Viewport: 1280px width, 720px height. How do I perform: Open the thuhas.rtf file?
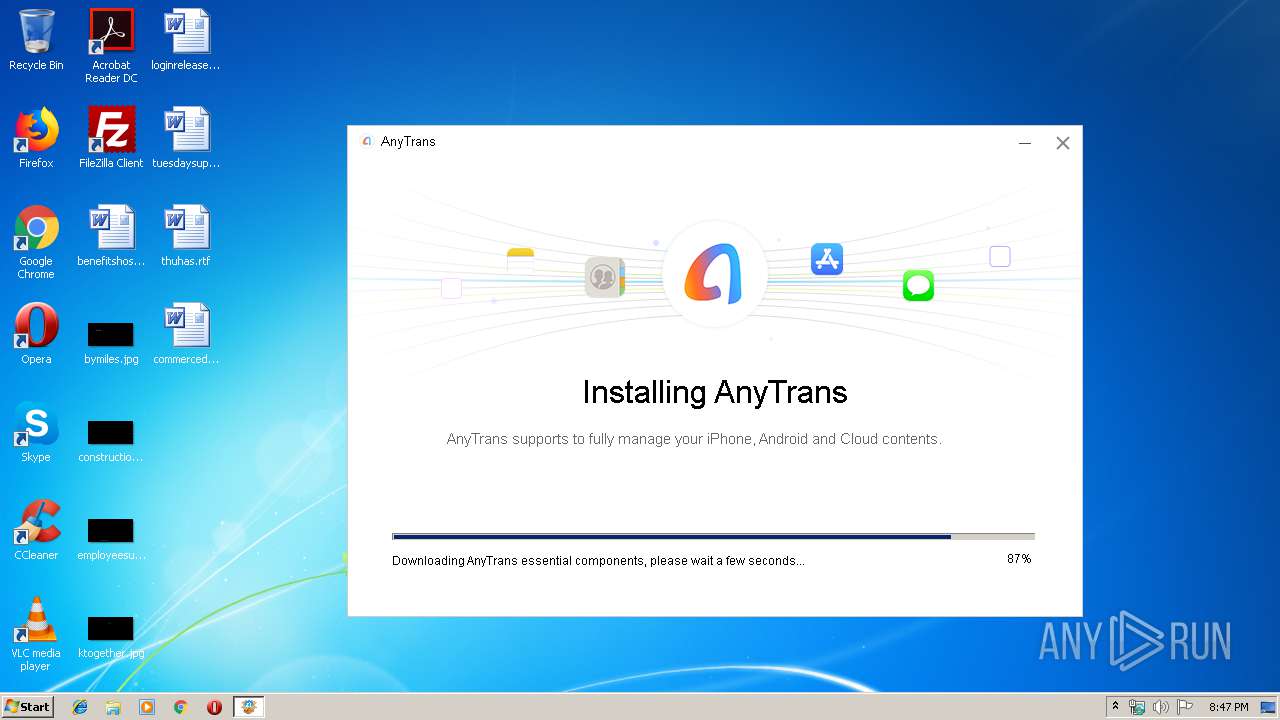point(186,236)
